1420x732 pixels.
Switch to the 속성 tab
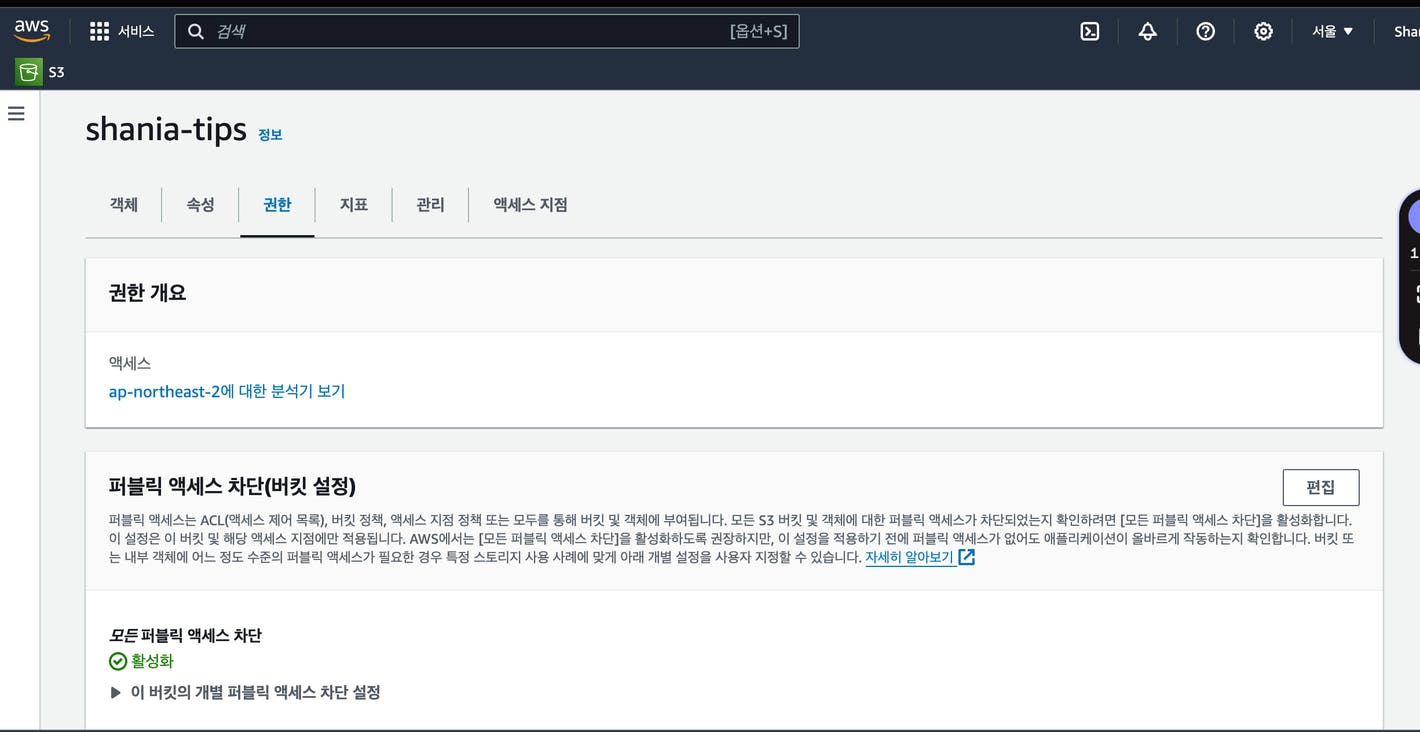tap(200, 204)
